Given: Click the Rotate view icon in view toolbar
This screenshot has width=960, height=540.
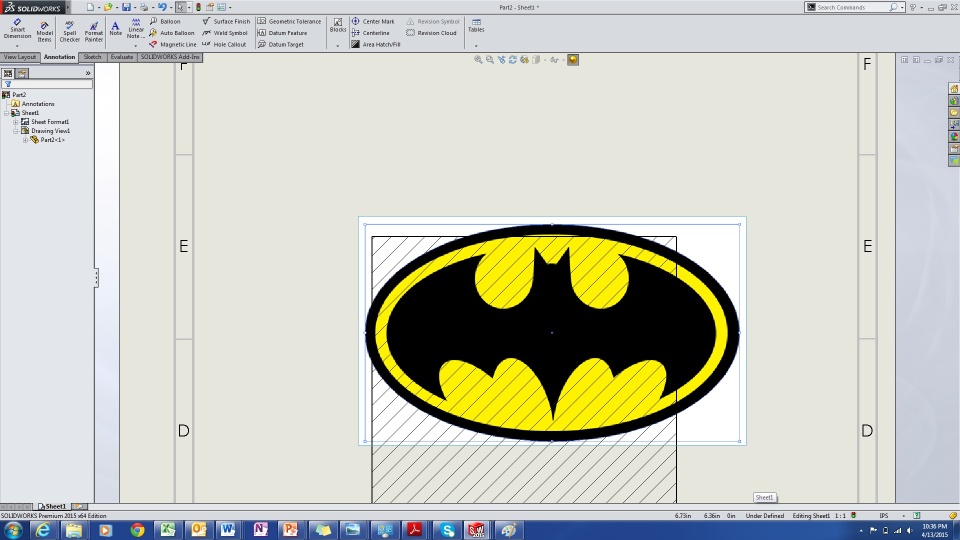Looking at the screenshot, I should click(x=512, y=59).
